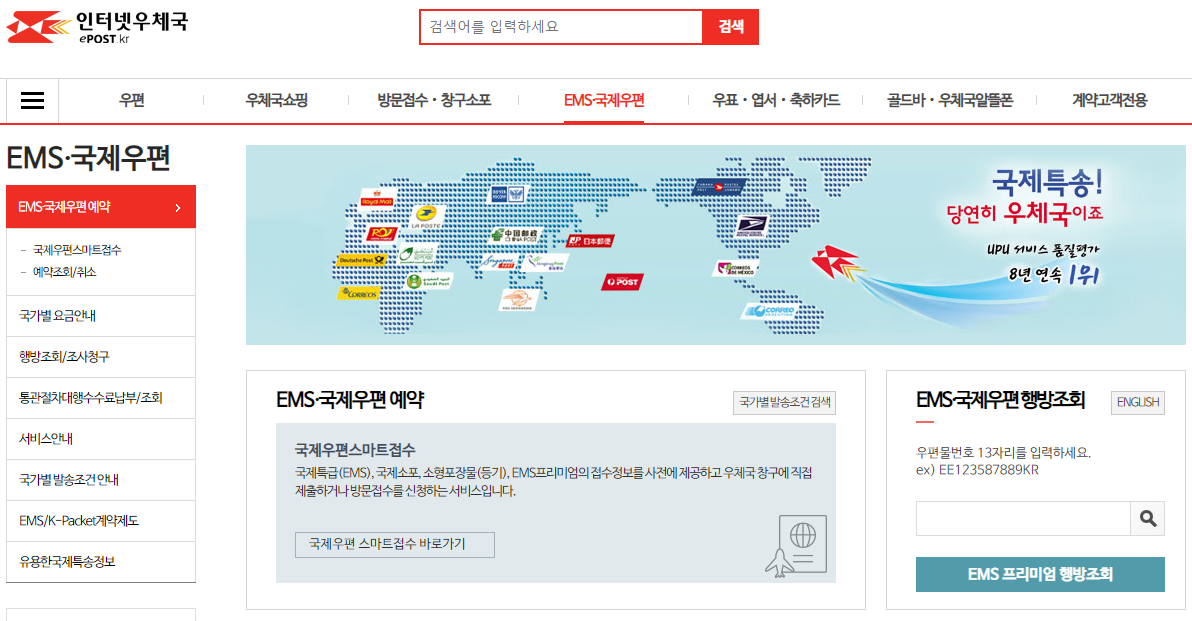The width and height of the screenshot is (1192, 621).
Task: Click the Royal Mail logo on map
Action: 377,198
